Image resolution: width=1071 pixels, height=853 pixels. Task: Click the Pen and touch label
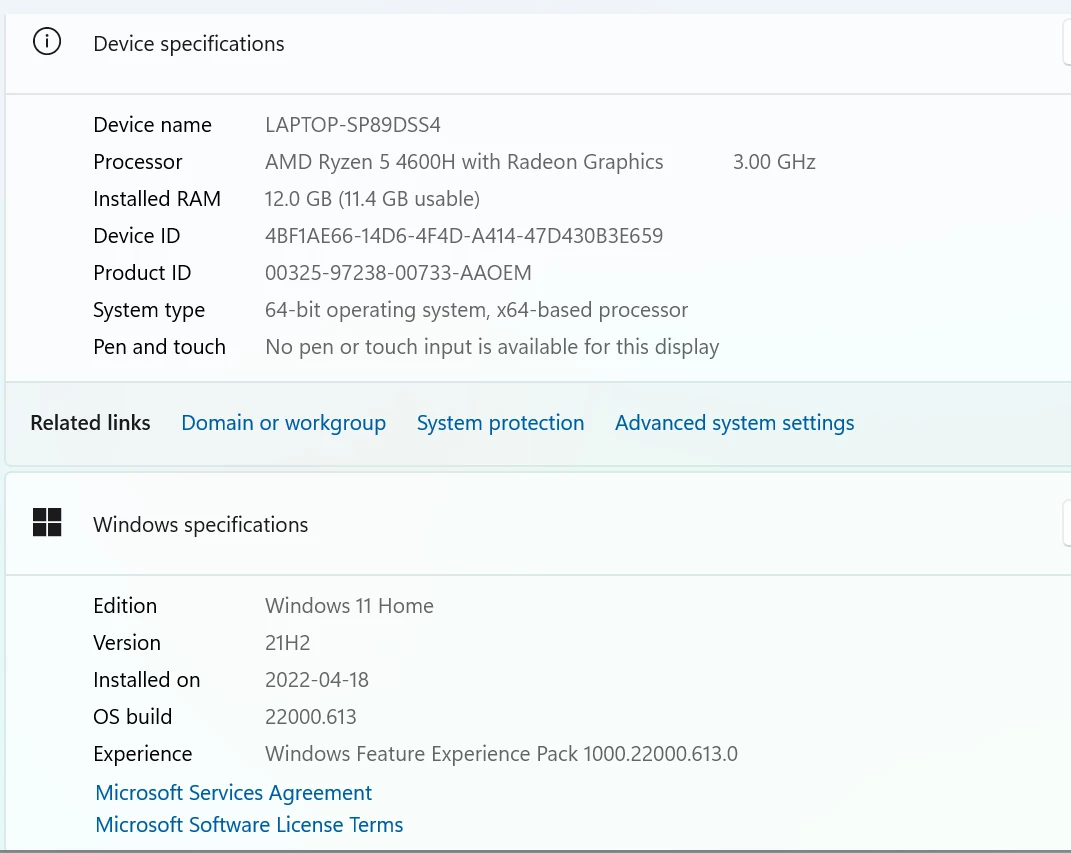tap(159, 347)
